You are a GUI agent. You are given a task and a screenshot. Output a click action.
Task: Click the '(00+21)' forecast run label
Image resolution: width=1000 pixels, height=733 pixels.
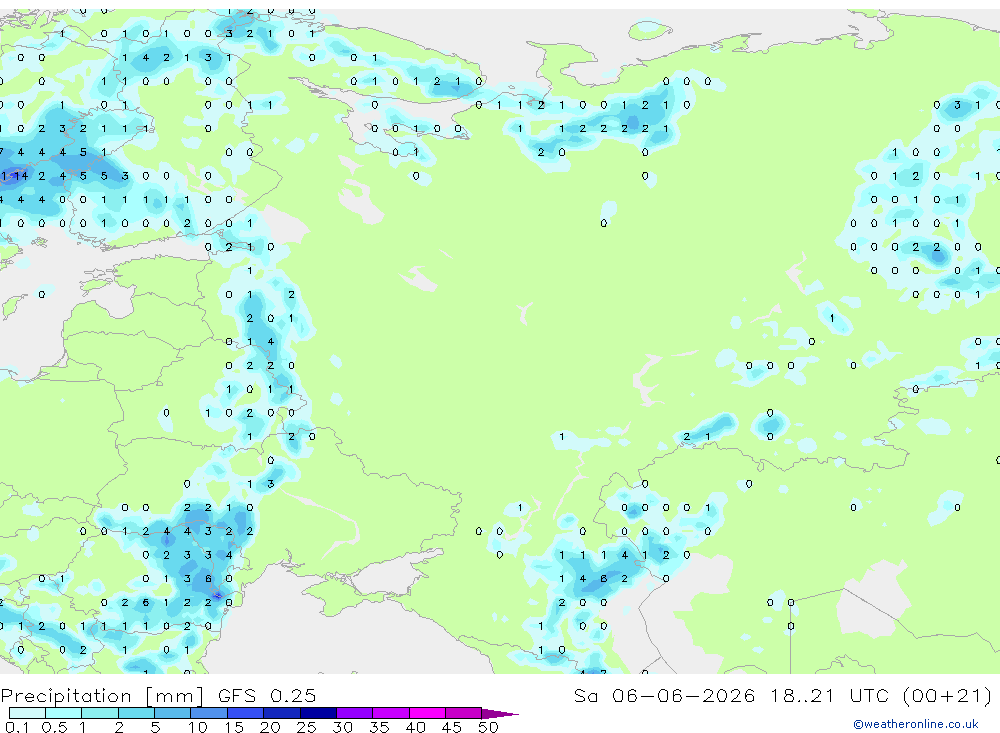947,695
